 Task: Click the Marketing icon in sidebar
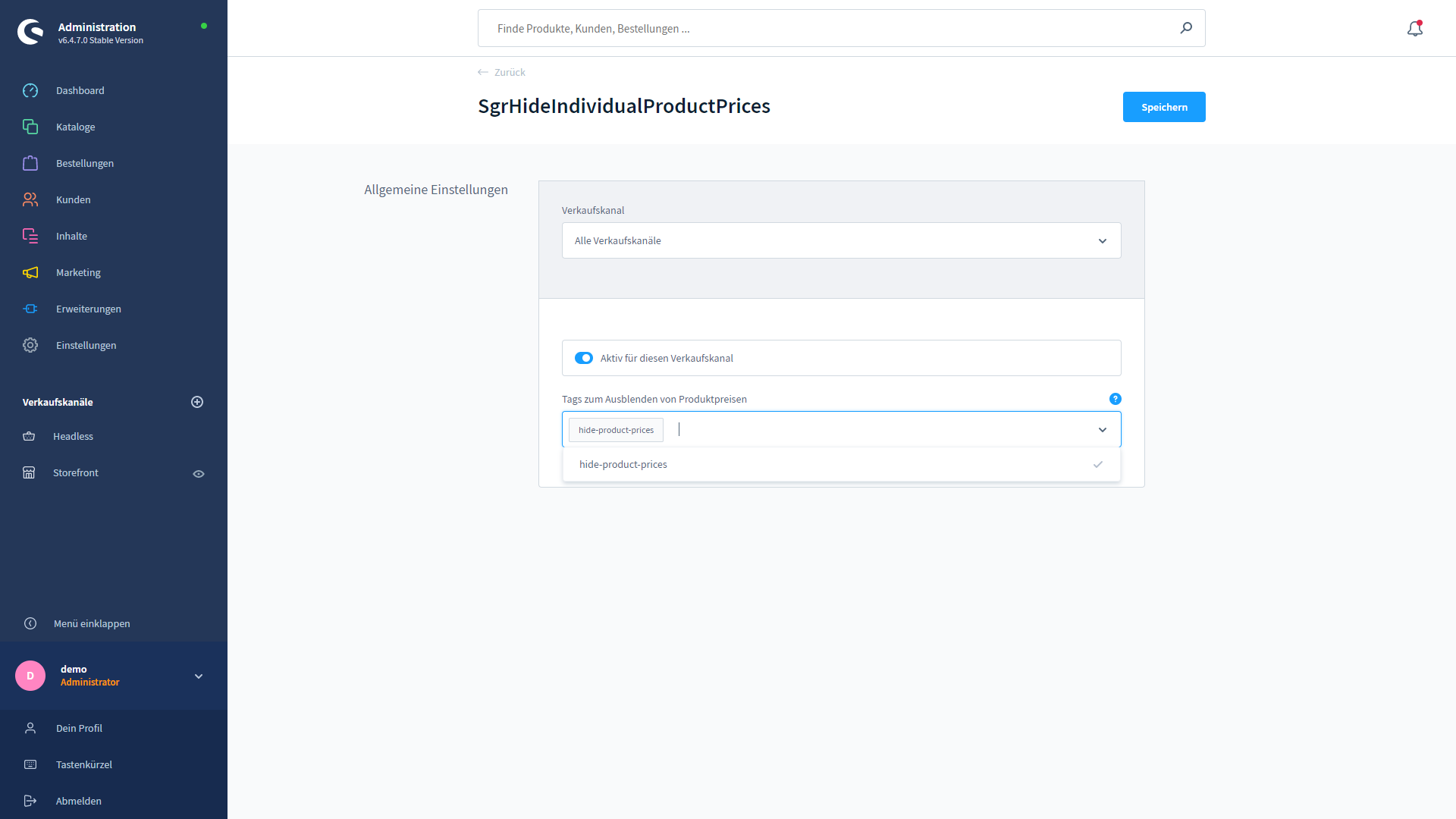click(30, 272)
